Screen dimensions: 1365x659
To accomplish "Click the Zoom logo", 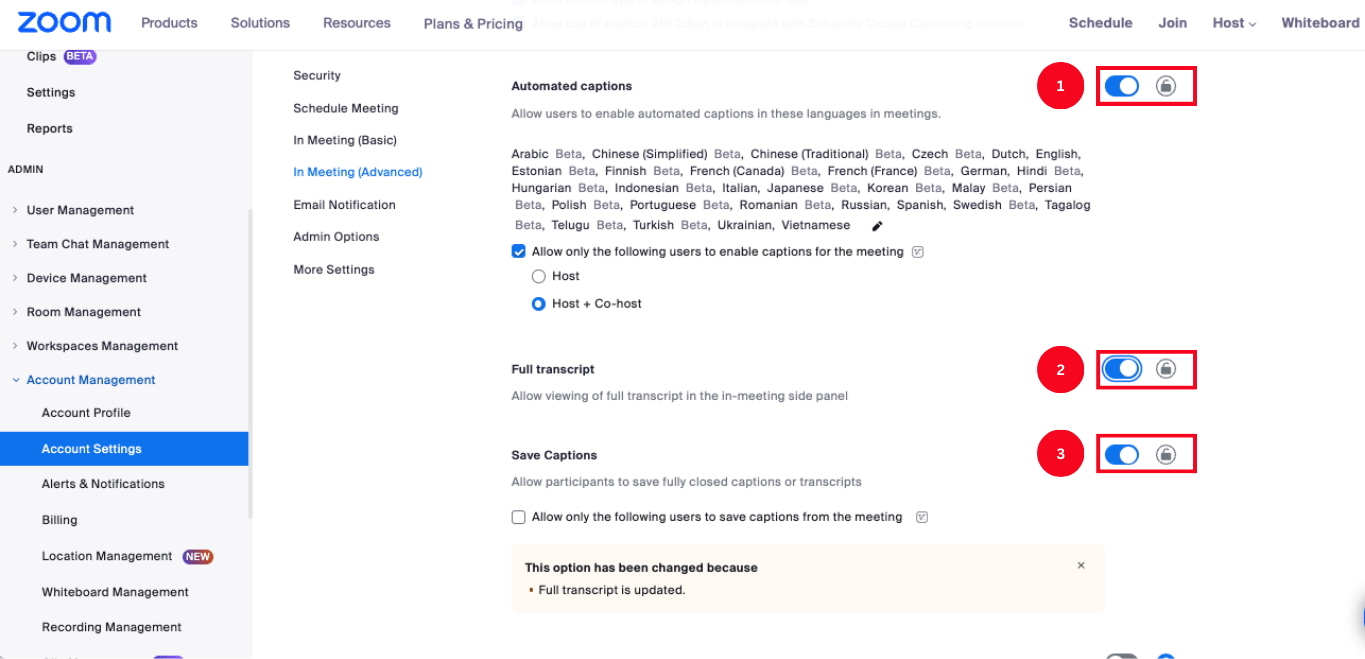I will pos(64,22).
